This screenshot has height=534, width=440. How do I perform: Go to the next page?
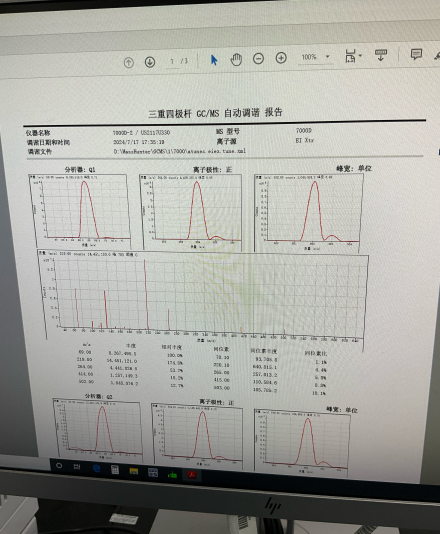tap(150, 62)
